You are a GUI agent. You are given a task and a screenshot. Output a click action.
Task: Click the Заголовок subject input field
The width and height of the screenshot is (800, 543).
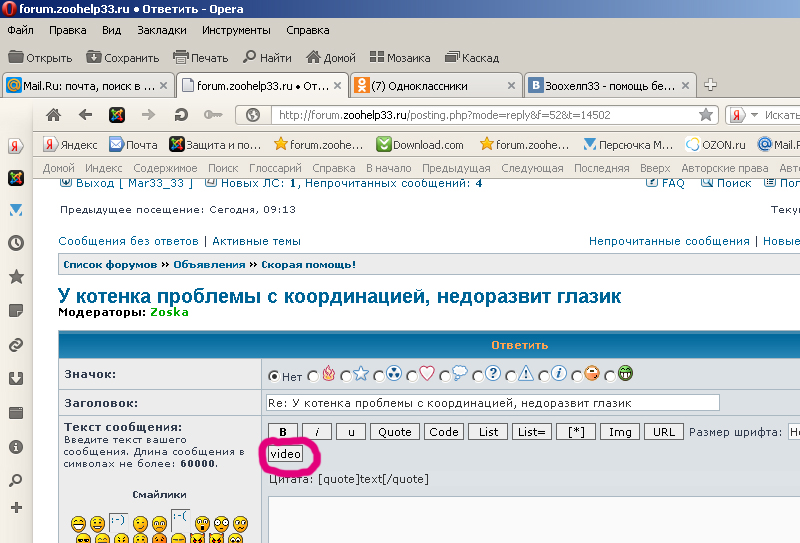pos(491,402)
